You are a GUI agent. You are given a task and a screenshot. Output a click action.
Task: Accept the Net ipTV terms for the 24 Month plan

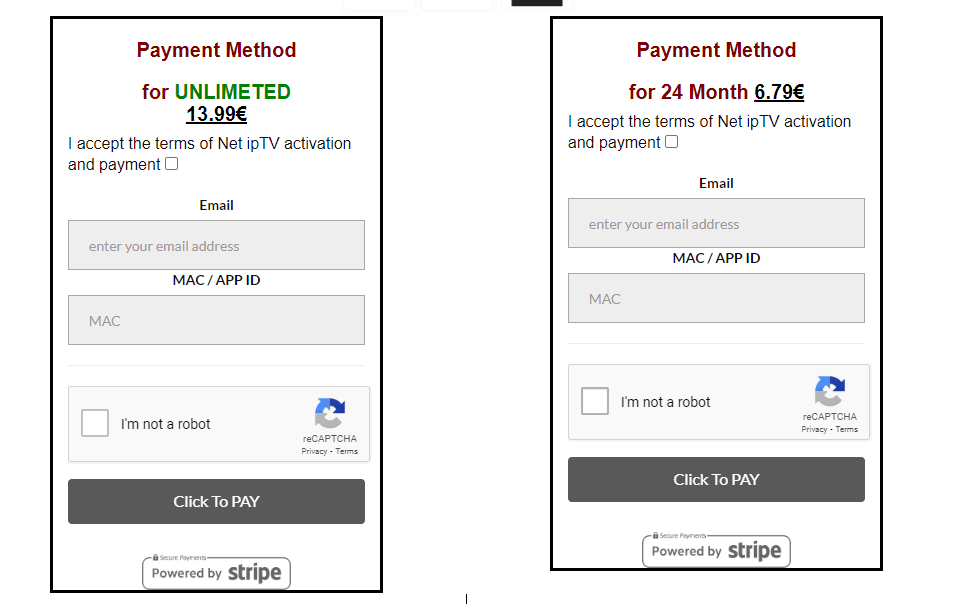coord(670,141)
